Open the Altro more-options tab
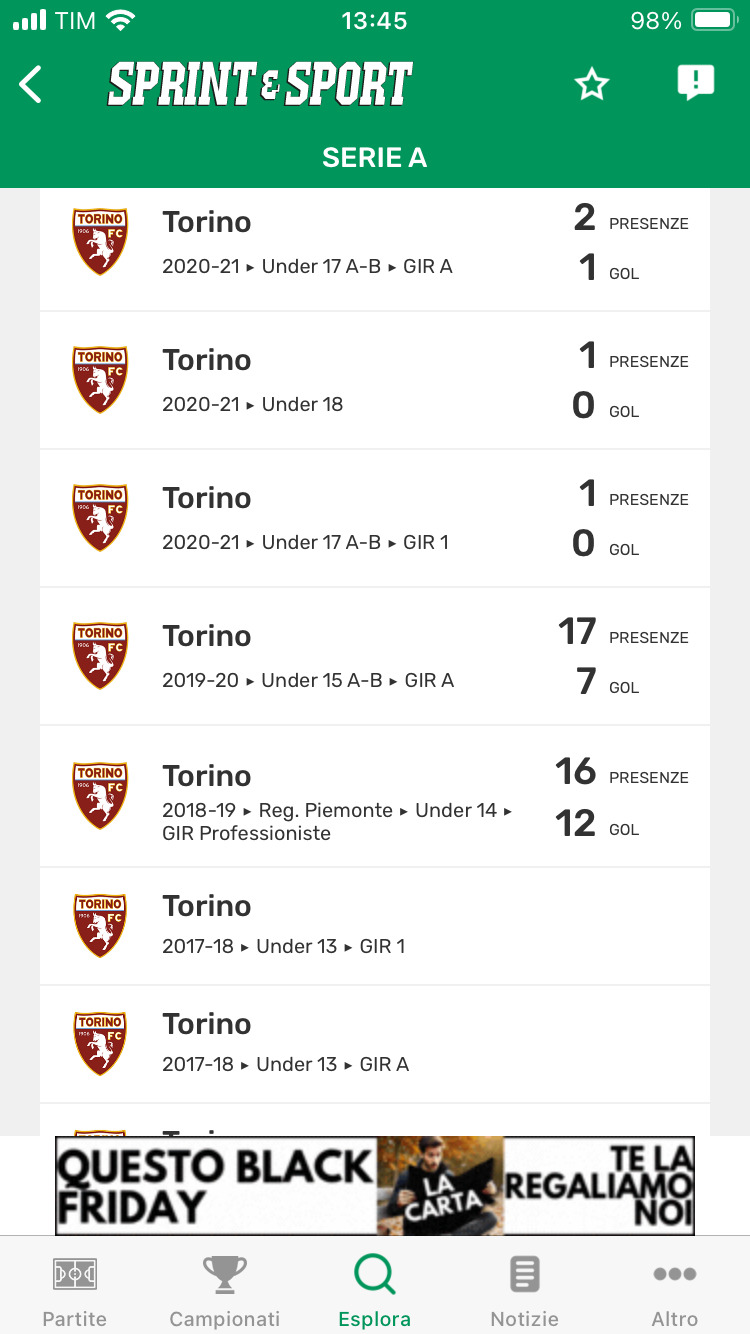 pyautogui.click(x=675, y=1289)
